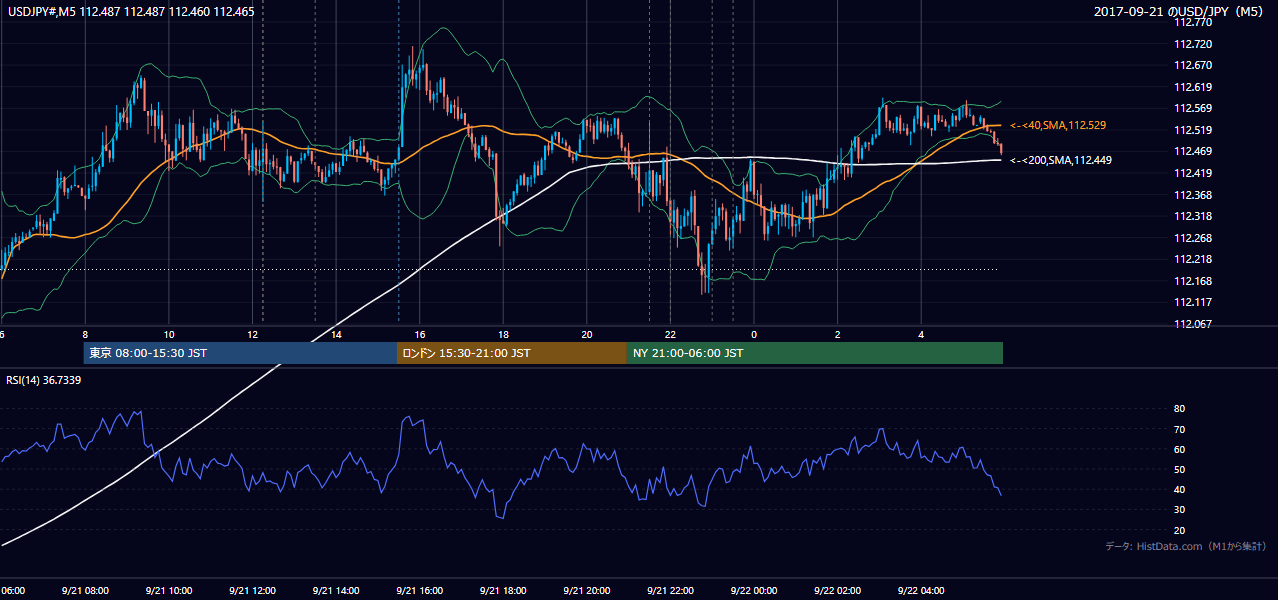The image size is (1278, 600).
Task: Click the 9/21 16:00 time axis label
Action: click(420, 591)
